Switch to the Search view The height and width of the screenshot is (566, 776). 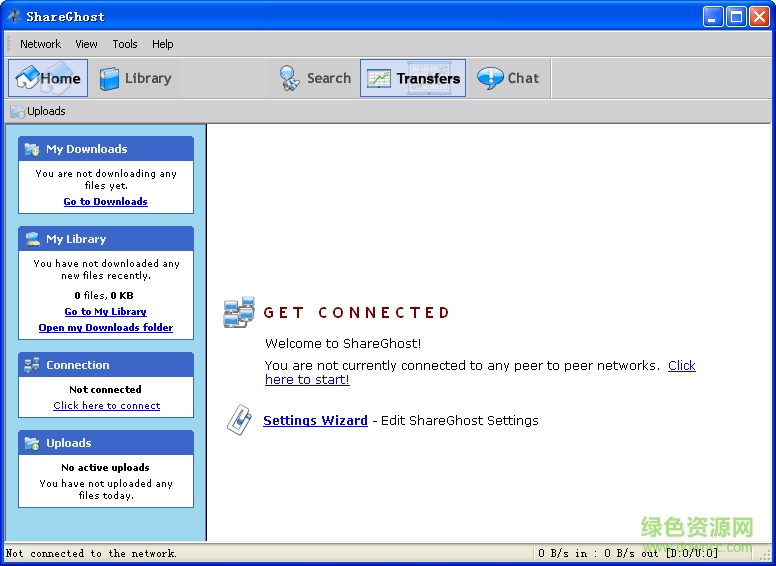(315, 78)
